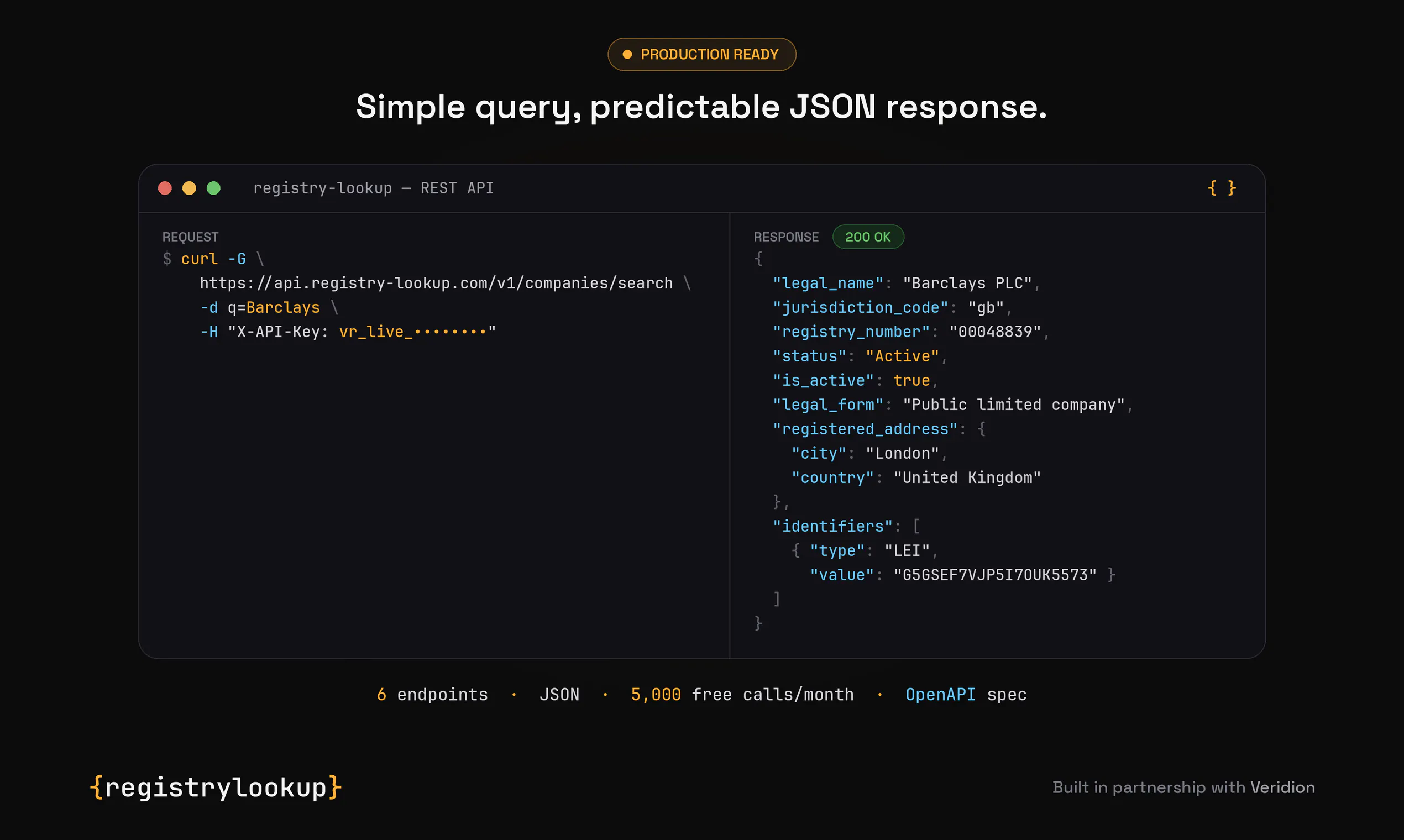Viewport: 1404px width, 840px height.
Task: Open the OpenAPI spec link
Action: 966,695
